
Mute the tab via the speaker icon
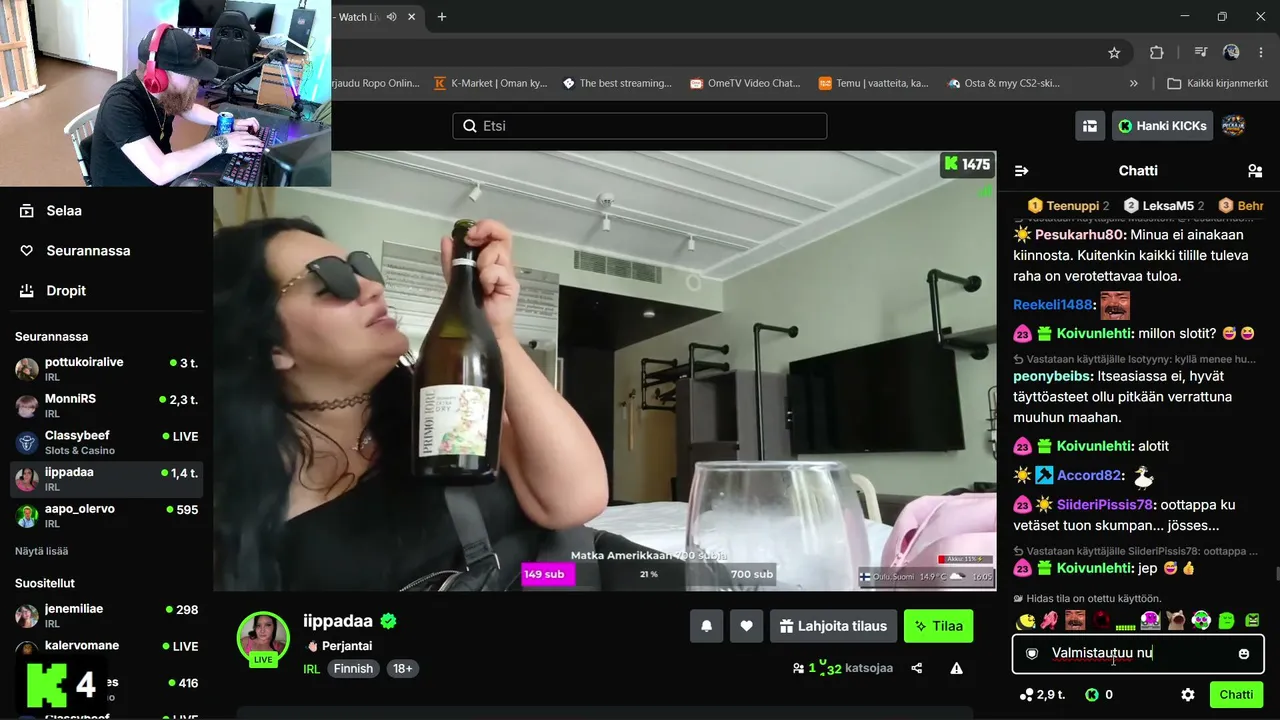pos(391,17)
